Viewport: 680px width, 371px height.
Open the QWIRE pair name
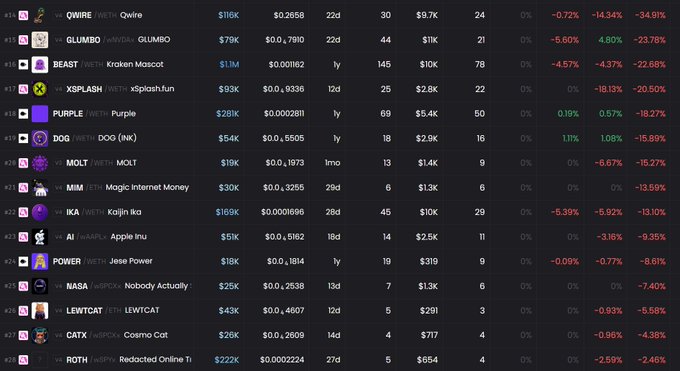(104, 15)
